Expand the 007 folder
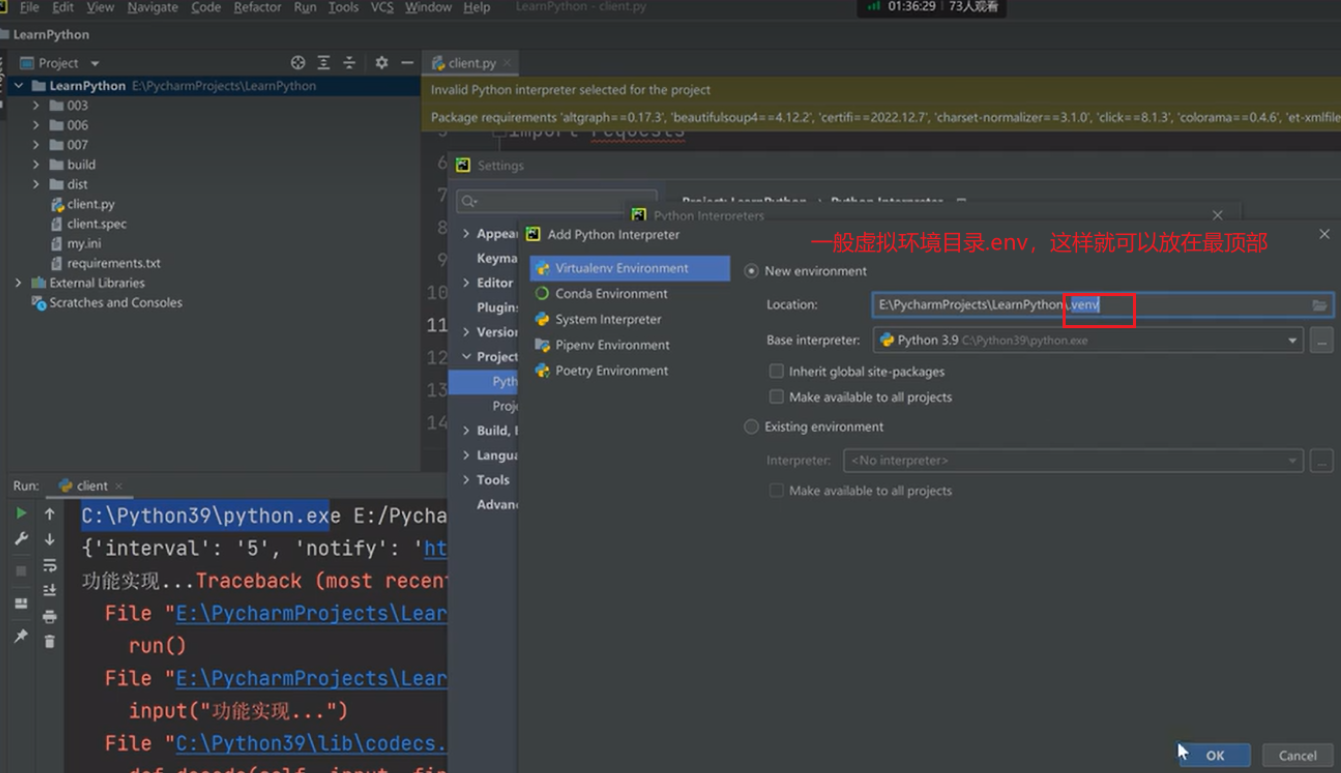The width and height of the screenshot is (1341, 773). click(x=36, y=145)
